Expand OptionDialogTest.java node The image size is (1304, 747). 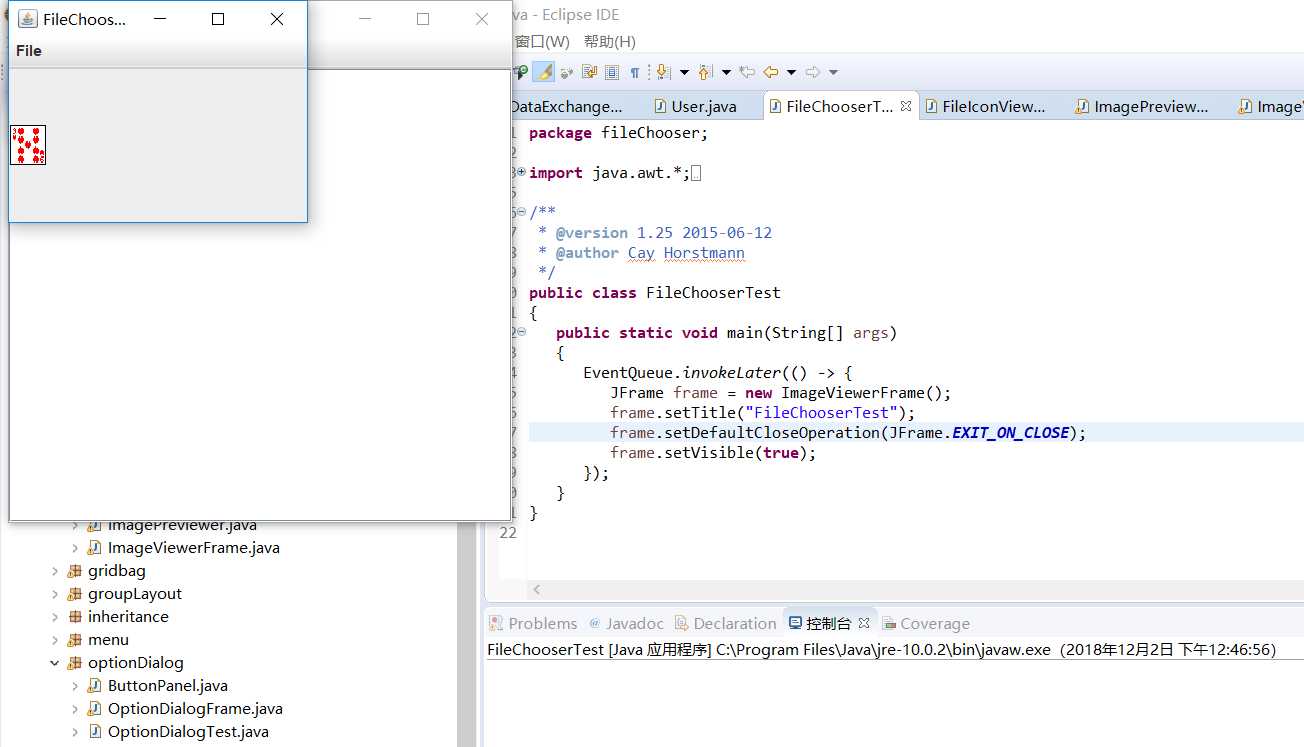(x=75, y=732)
